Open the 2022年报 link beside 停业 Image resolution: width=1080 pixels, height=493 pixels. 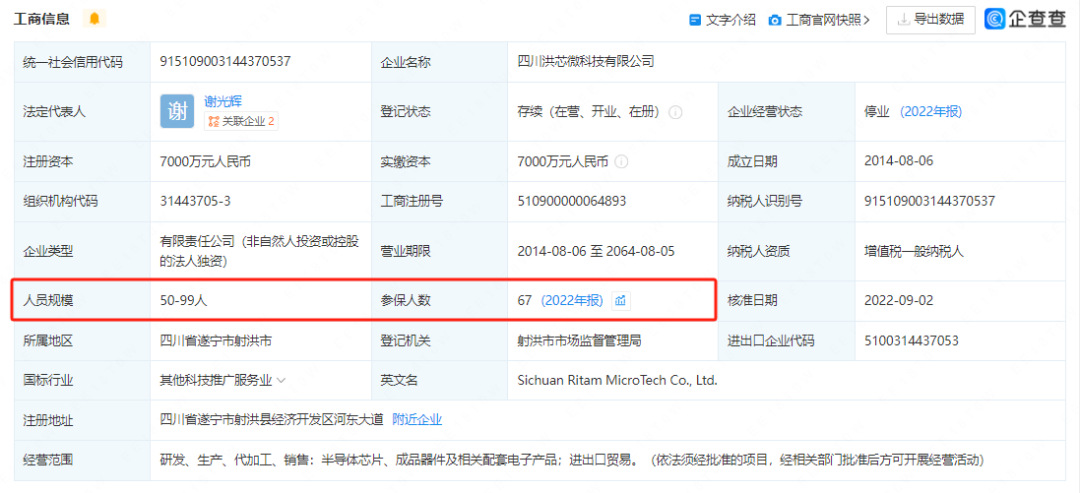pyautogui.click(x=931, y=111)
